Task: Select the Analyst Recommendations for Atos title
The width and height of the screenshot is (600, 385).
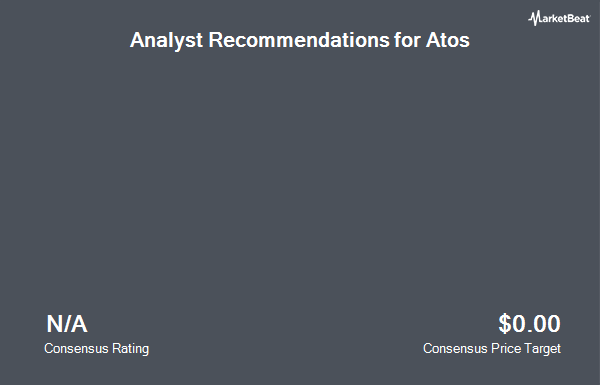Action: tap(300, 41)
